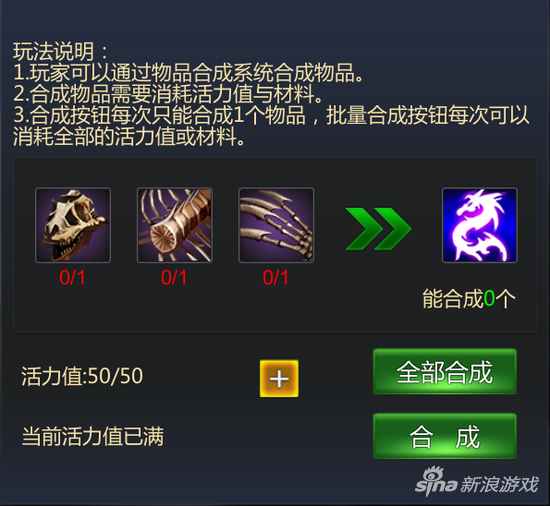
Task: Click the 当前活力值已满 status message
Action: [x=93, y=436]
